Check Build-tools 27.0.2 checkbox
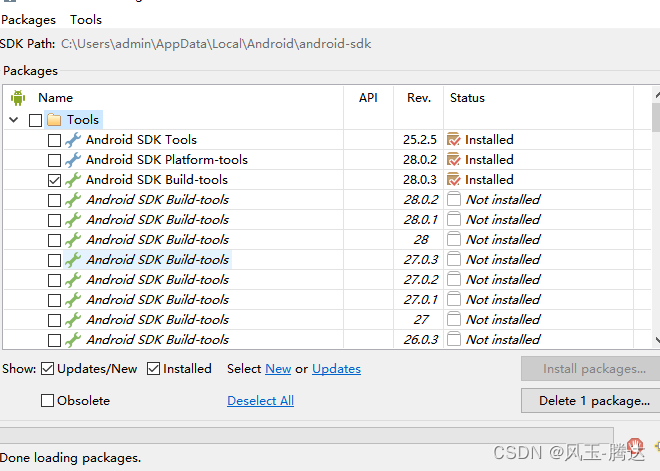The image size is (660, 471). [54, 280]
